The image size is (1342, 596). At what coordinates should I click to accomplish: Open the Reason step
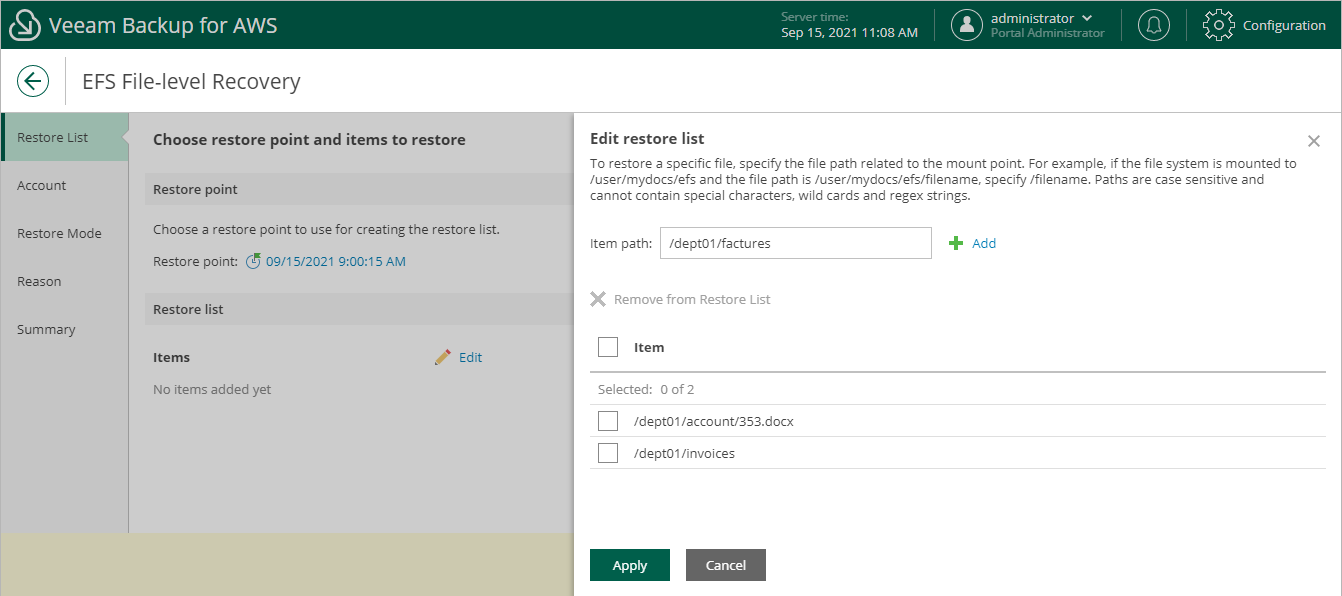point(65,281)
